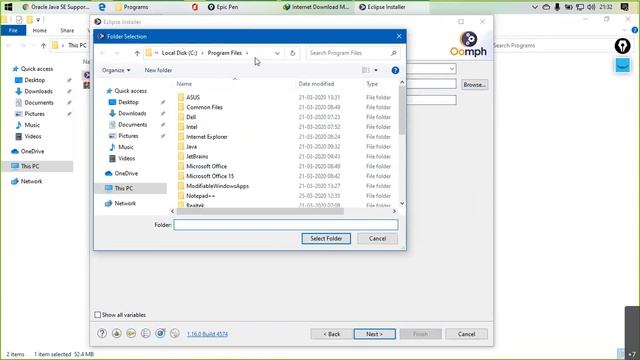Switch to Epic Pen taskbar item

coord(223,7)
